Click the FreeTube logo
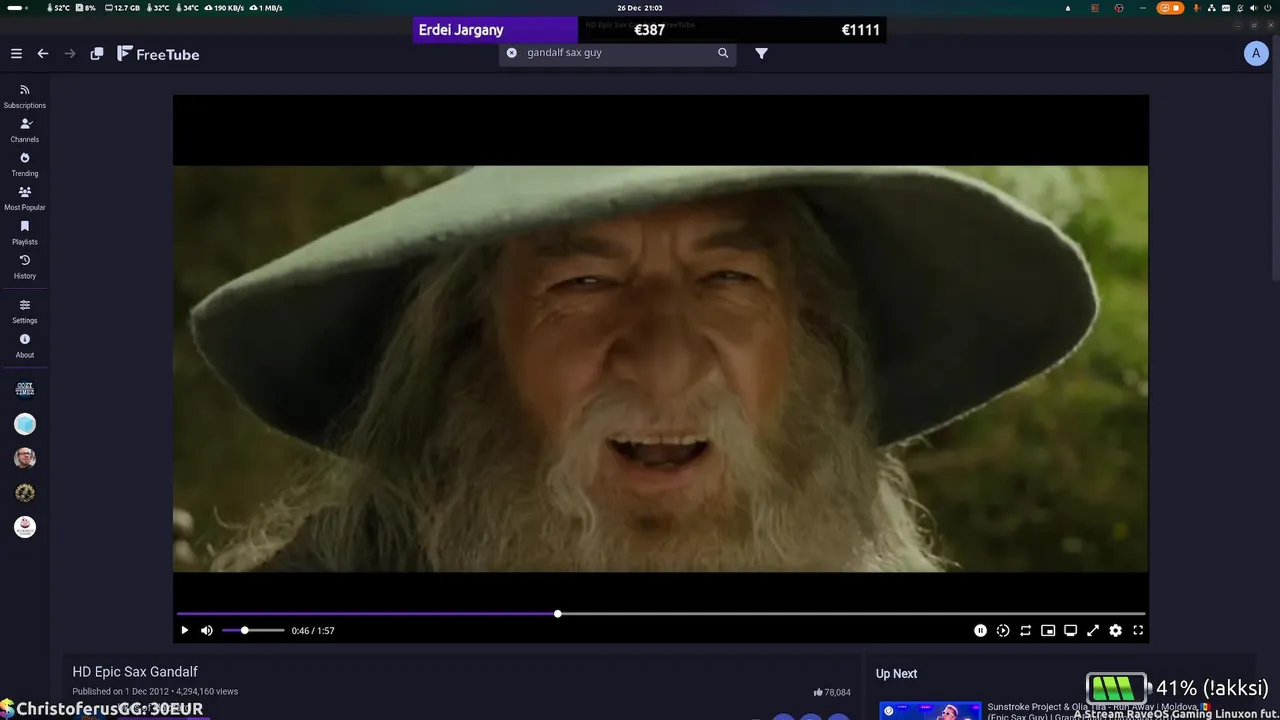1280x720 pixels. [x=158, y=54]
